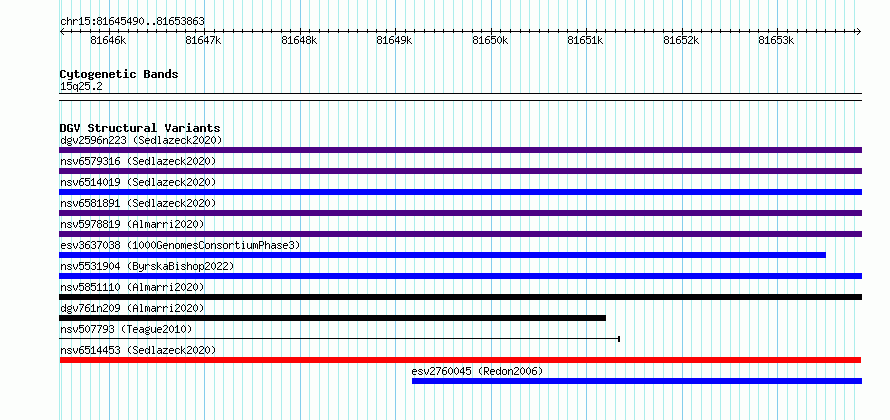
Task: Click the right arrow of the ruler
Action: tap(859, 32)
